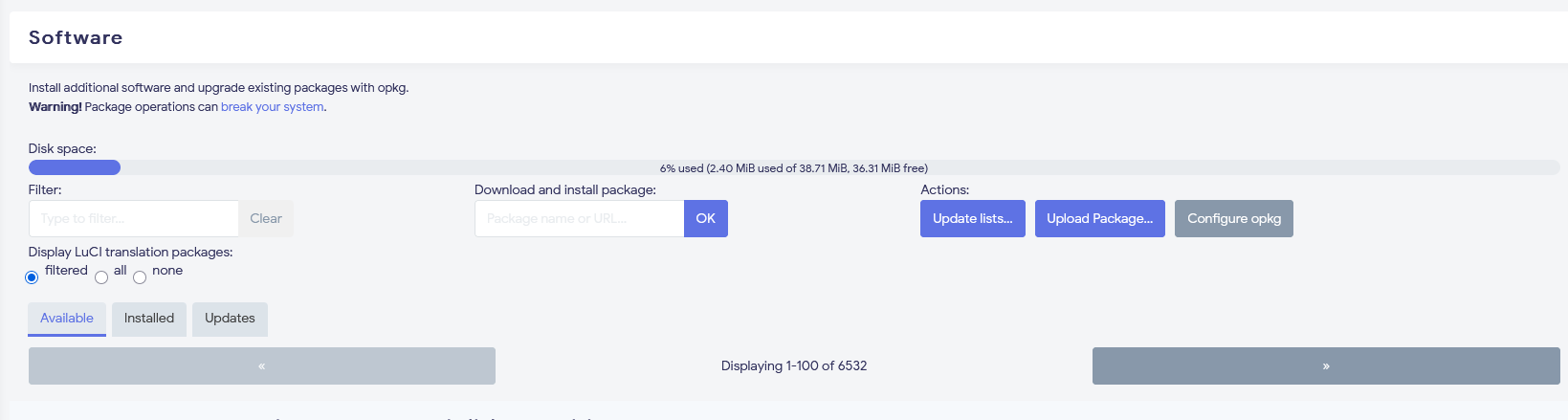Open the Updates tab
Screen dimensions: 1568x420
[230, 319]
